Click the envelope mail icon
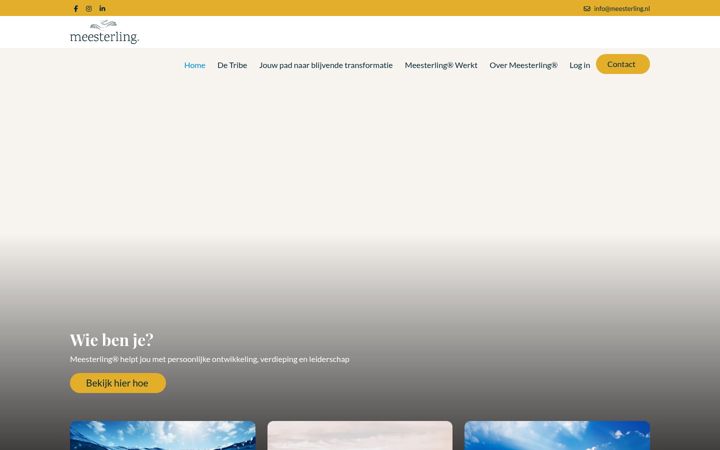The width and height of the screenshot is (720, 450). (x=587, y=8)
